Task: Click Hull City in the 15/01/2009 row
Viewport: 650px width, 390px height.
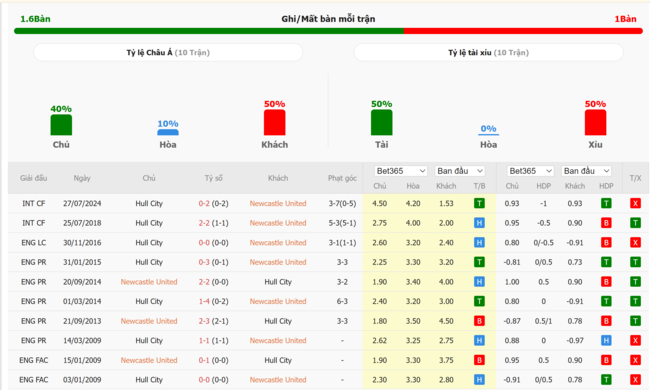Action: (278, 360)
